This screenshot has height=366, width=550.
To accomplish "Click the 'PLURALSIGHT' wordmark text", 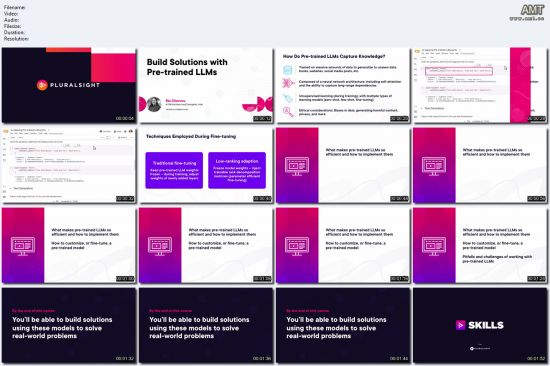I will point(75,85).
